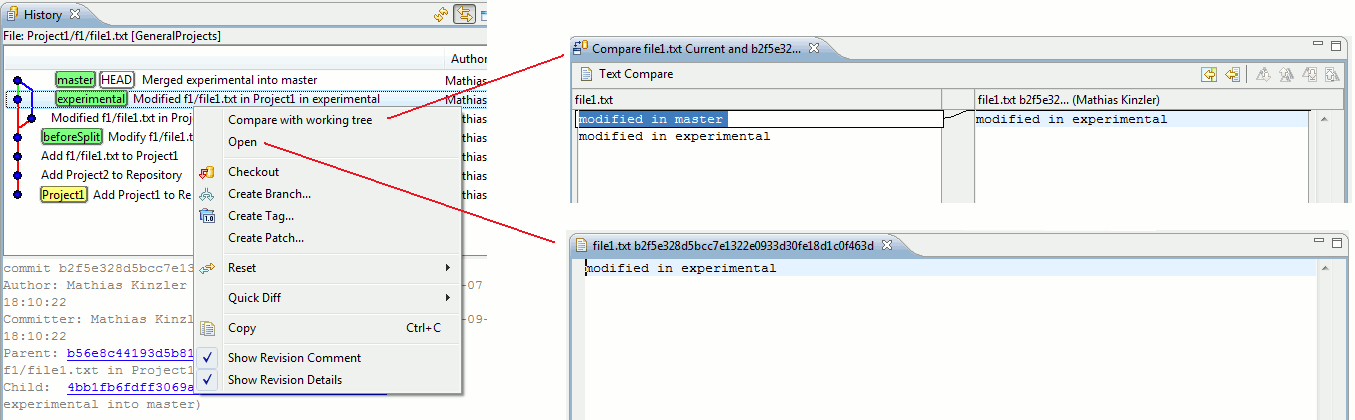
Task: Click the Create Branch icon
Action: (x=207, y=194)
